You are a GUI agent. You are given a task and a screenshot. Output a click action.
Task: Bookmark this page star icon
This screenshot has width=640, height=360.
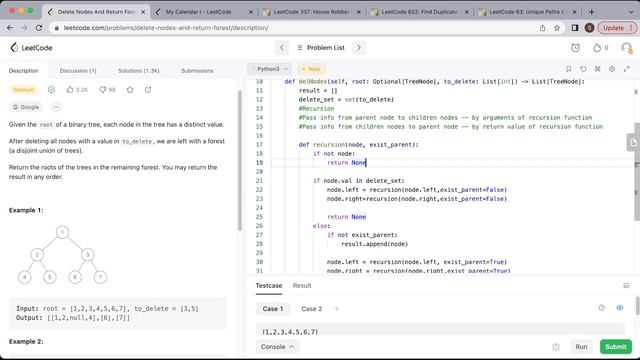pos(557,28)
